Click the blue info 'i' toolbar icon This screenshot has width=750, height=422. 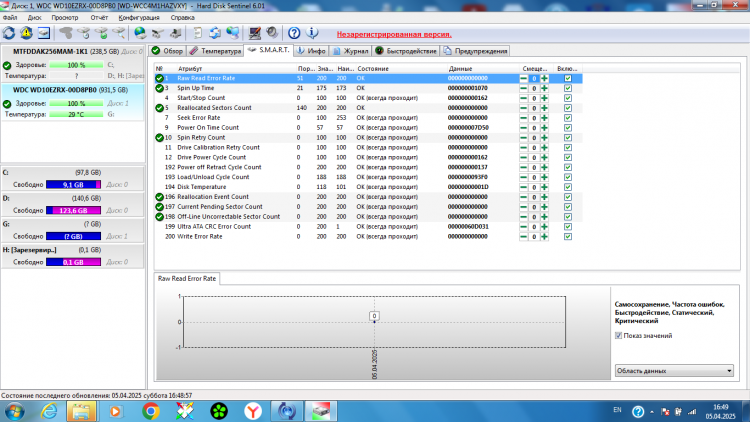[x=312, y=33]
